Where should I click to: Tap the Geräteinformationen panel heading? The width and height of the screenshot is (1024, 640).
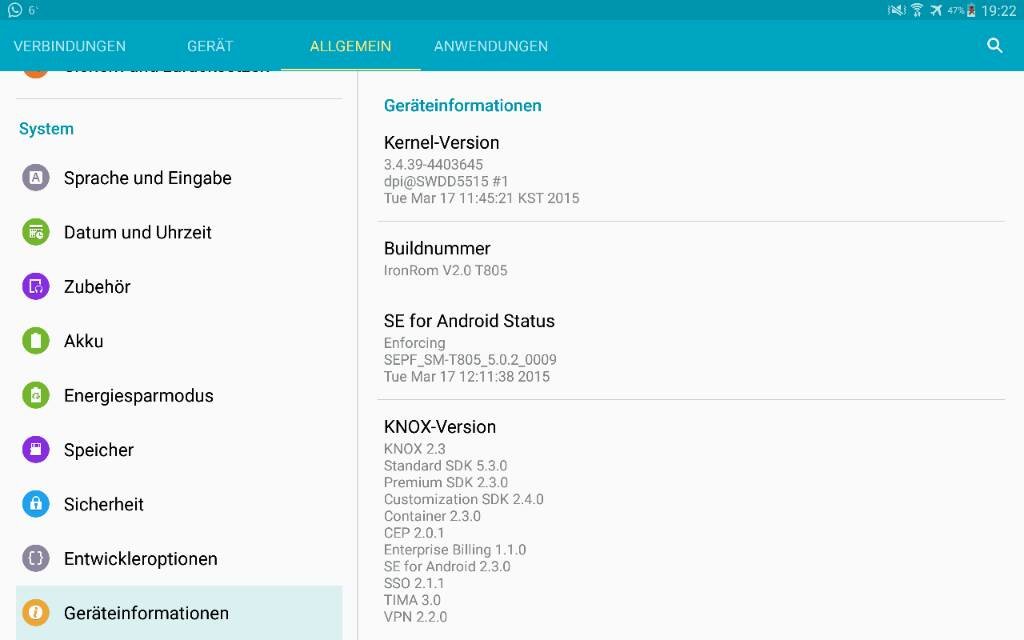(x=462, y=105)
